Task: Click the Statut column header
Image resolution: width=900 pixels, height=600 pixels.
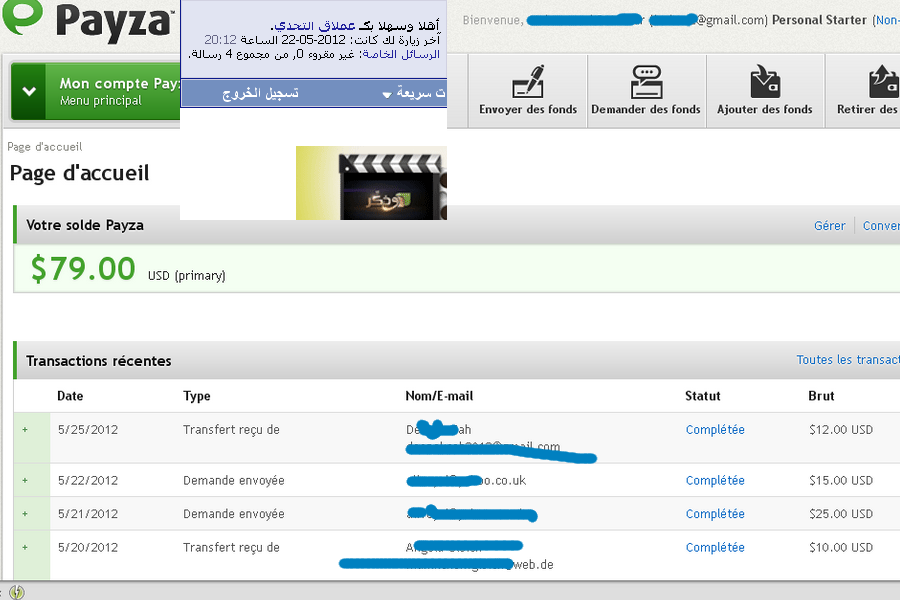Action: click(703, 396)
